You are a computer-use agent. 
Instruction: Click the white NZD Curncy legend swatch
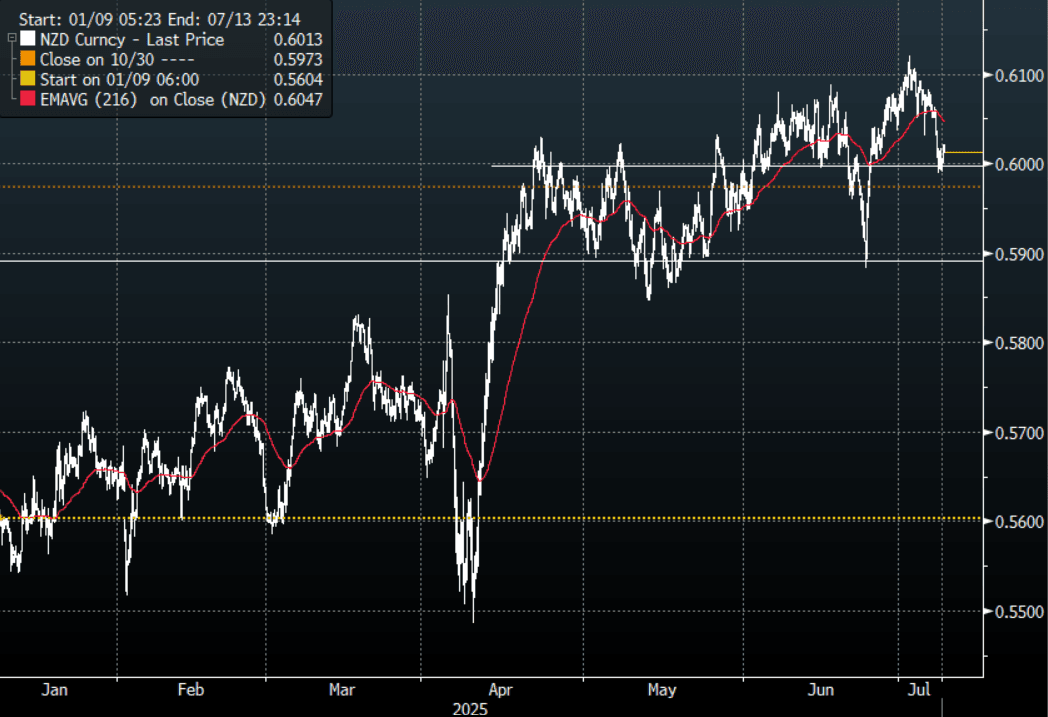coord(27,39)
